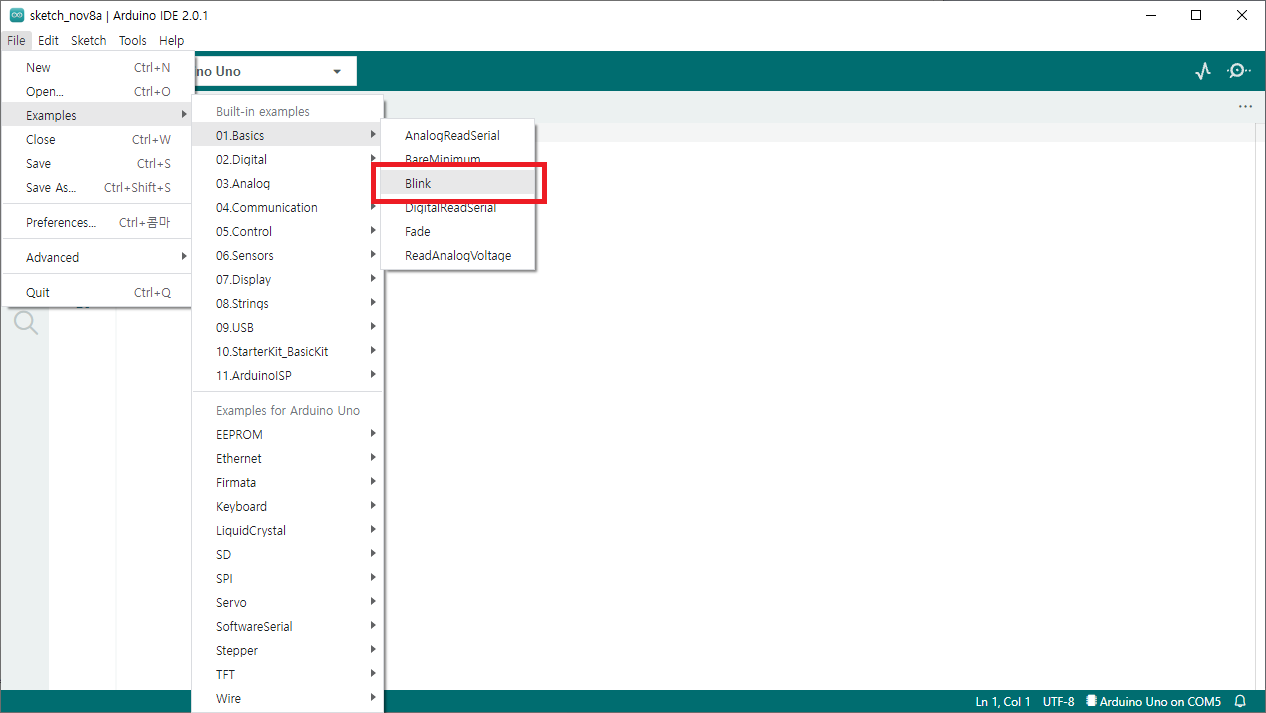Select the Examples submenu entry
The image size is (1266, 713).
click(96, 116)
